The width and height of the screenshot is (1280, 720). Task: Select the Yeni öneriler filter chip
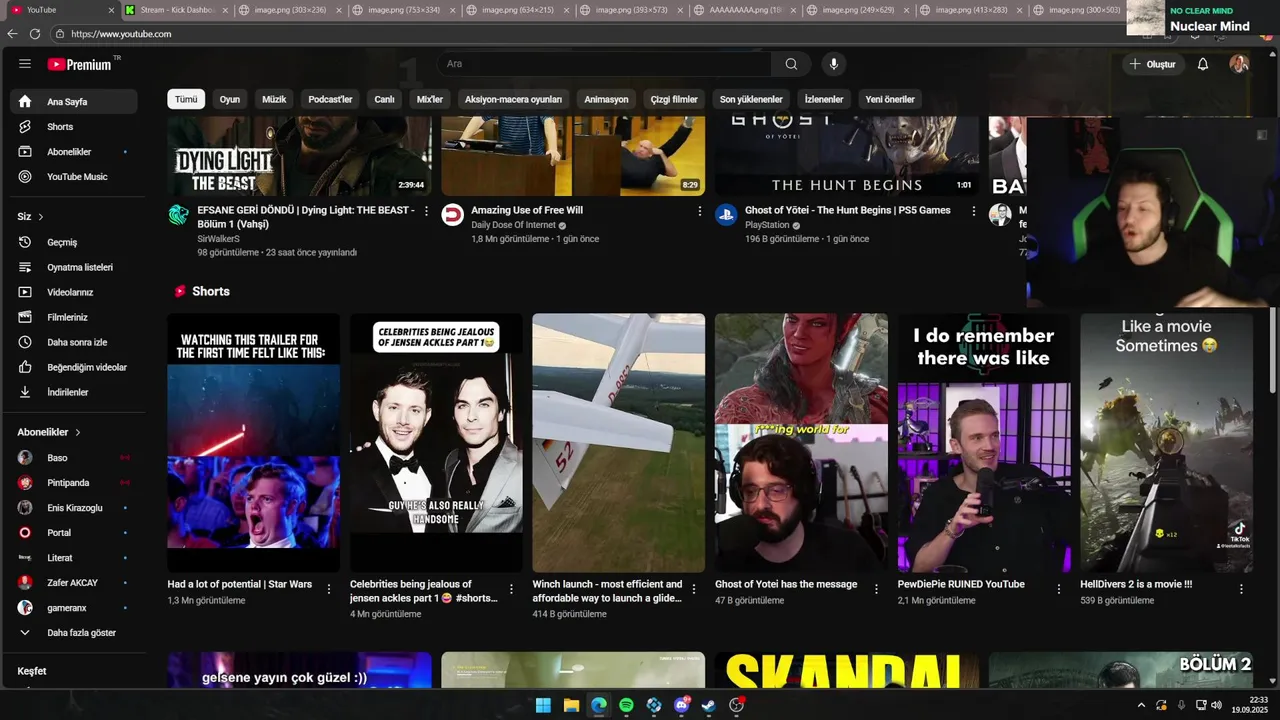(890, 99)
